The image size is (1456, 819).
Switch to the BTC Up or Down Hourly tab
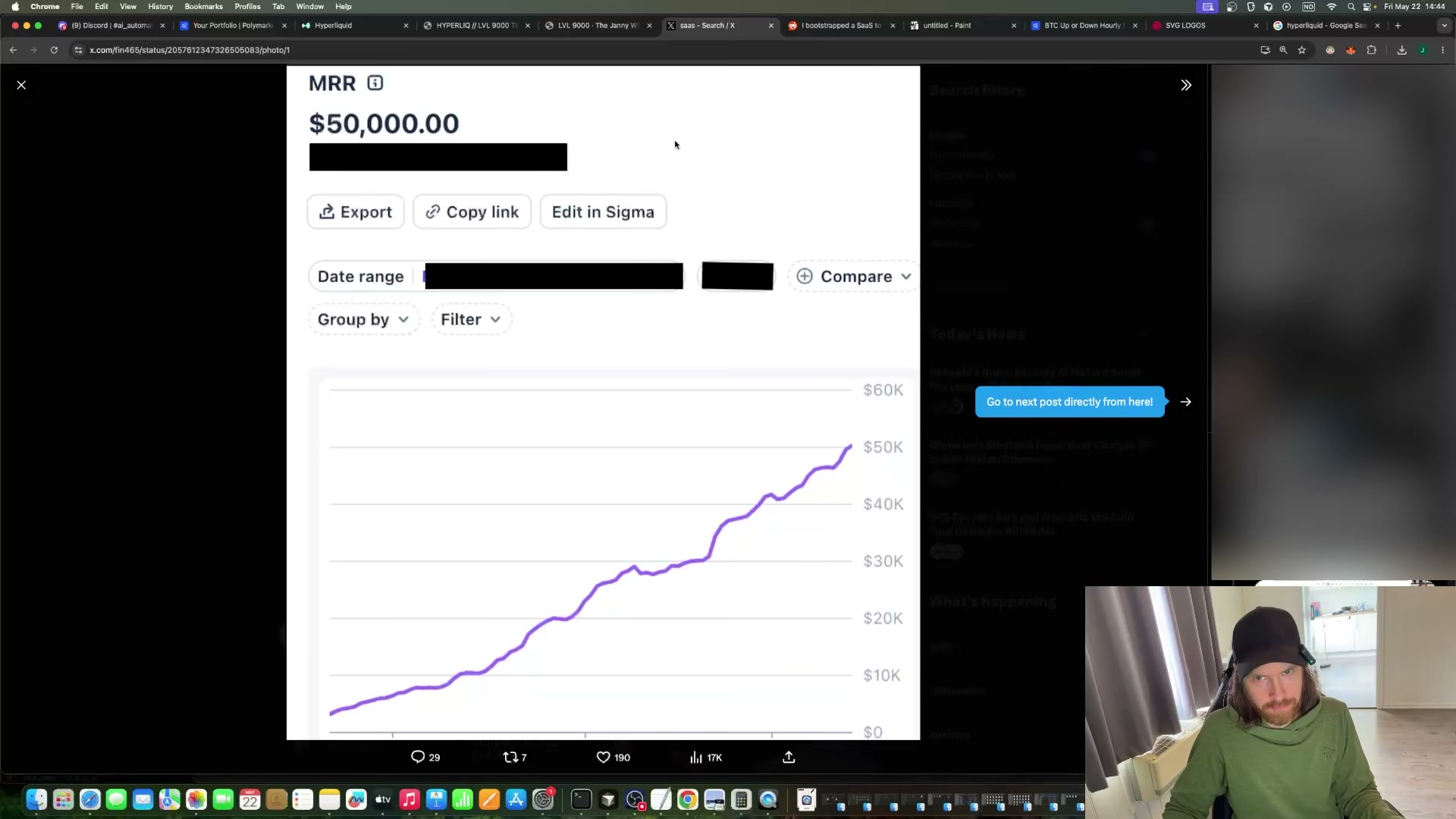click(x=1084, y=25)
